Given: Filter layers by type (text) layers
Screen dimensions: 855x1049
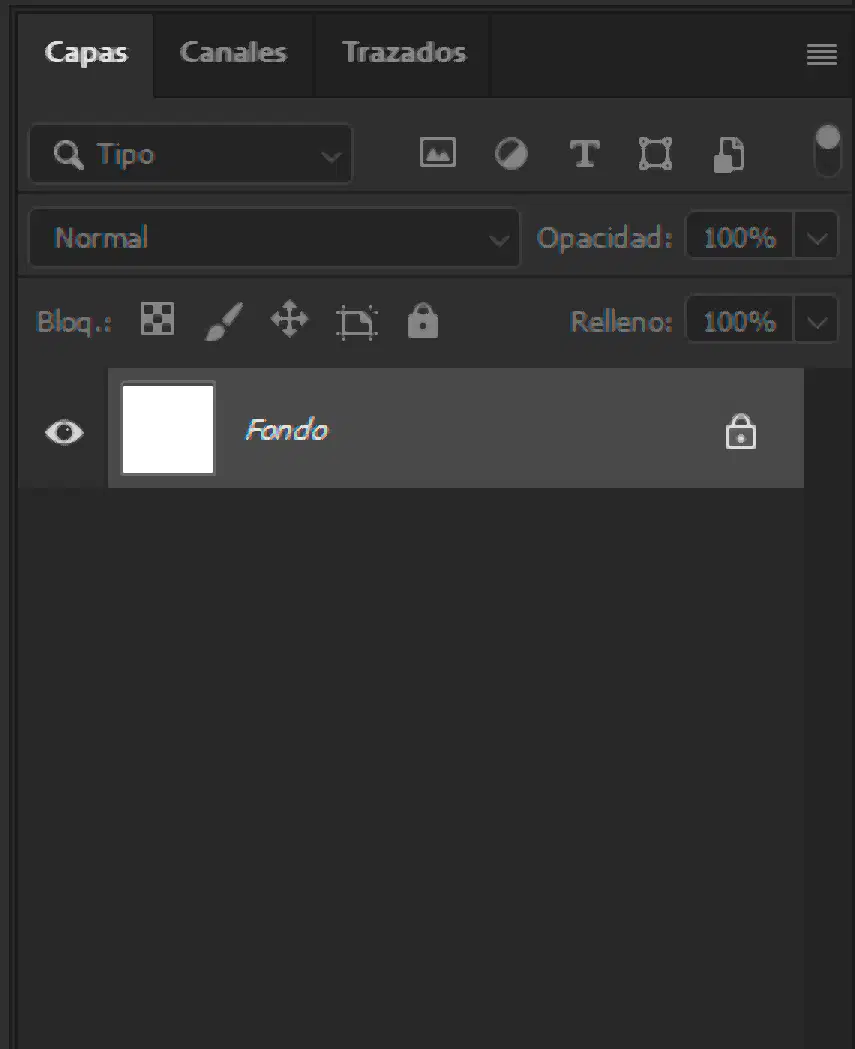Looking at the screenshot, I should point(584,154).
